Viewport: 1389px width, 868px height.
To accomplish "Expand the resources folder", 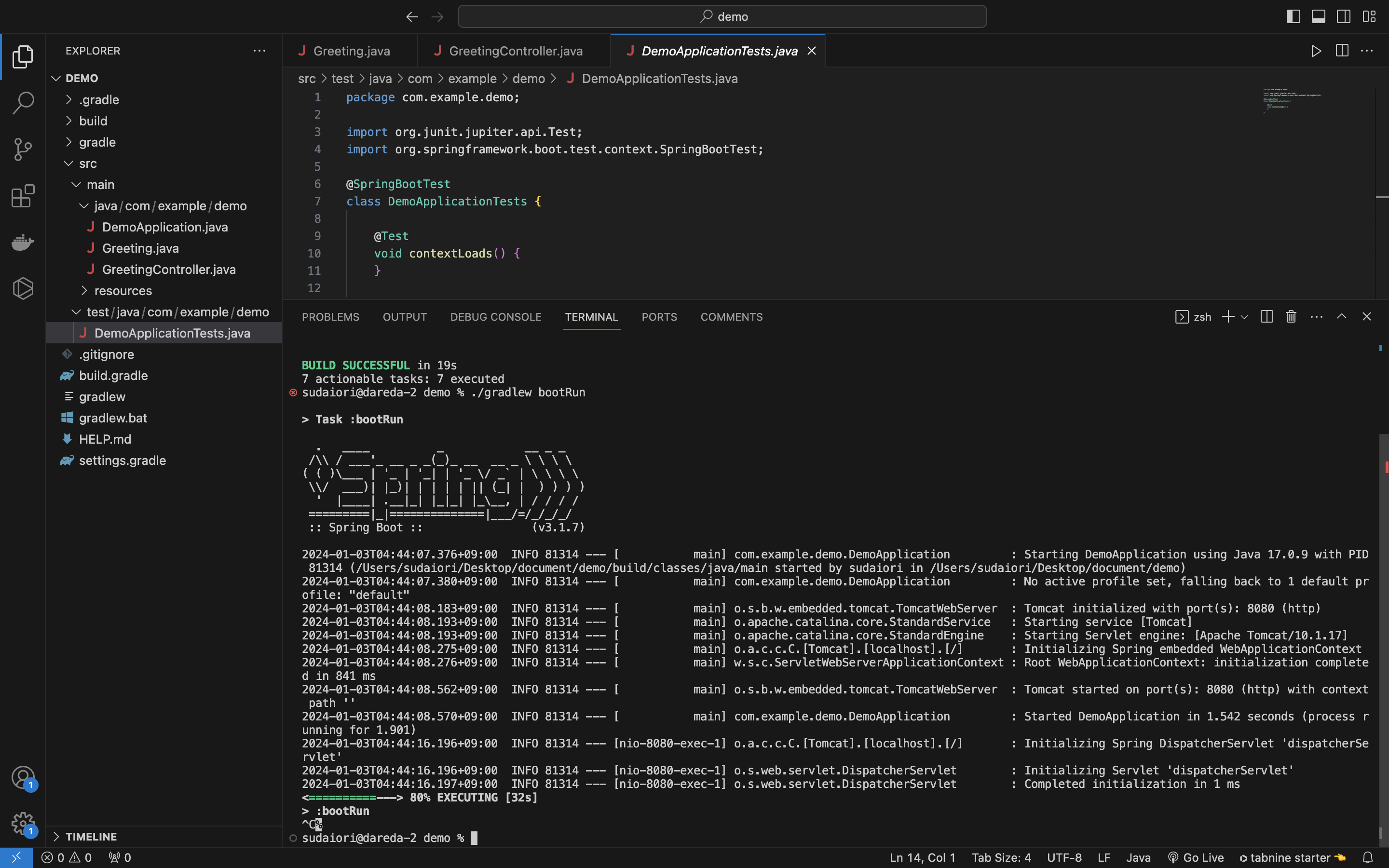I will click(x=124, y=290).
